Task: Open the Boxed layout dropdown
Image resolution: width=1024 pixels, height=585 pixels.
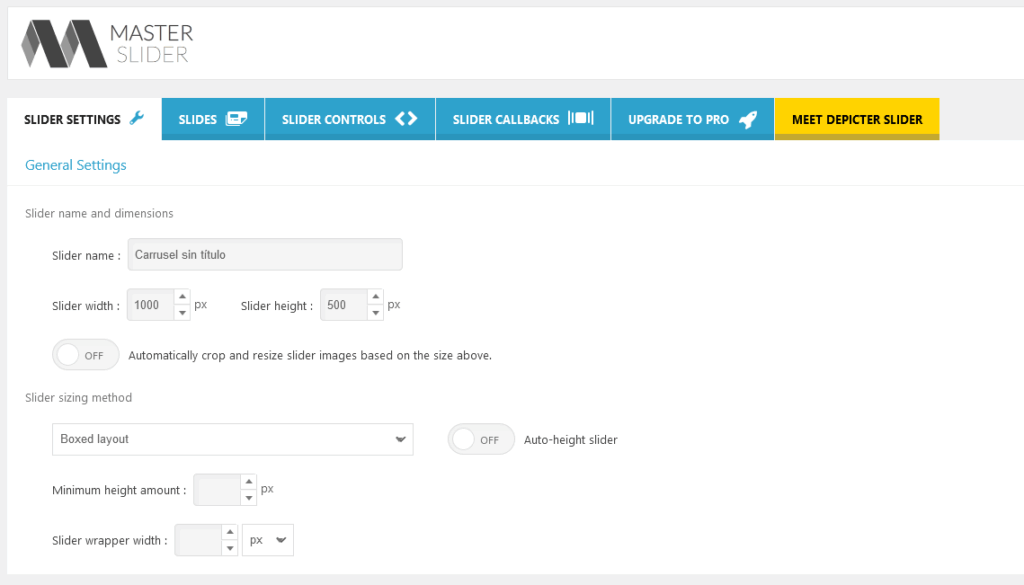Action: point(232,439)
